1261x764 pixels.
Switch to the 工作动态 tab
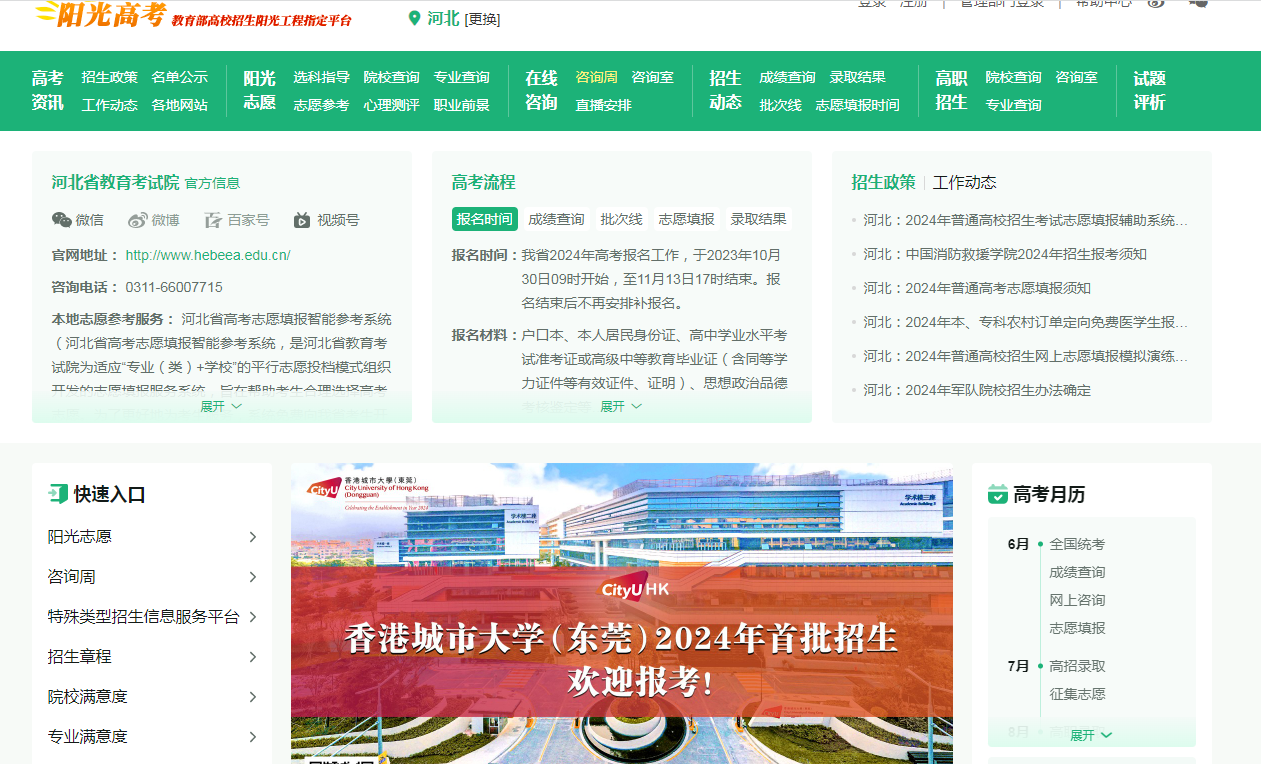[x=965, y=182]
